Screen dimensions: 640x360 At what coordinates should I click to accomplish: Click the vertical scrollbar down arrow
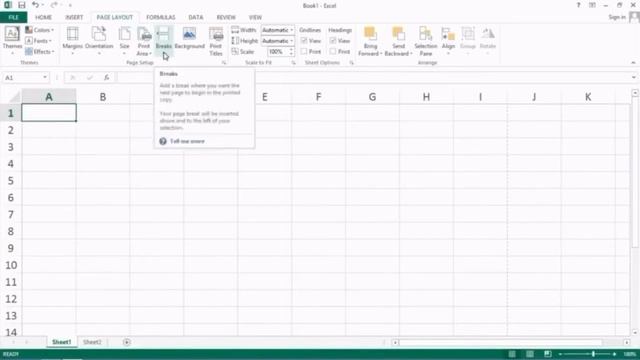pyautogui.click(x=635, y=332)
